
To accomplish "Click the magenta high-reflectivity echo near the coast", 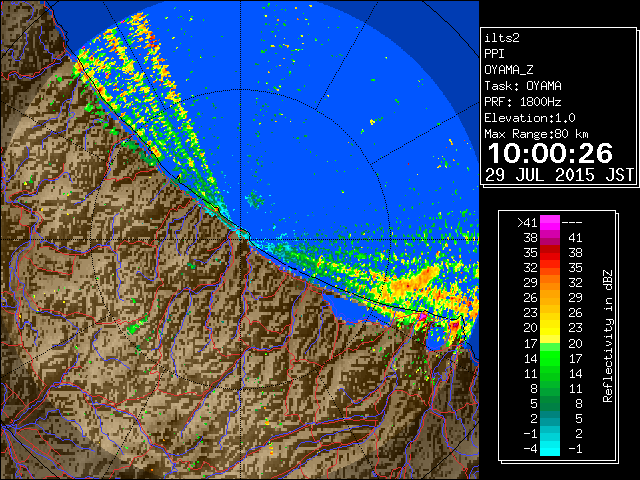I will coord(423,316).
